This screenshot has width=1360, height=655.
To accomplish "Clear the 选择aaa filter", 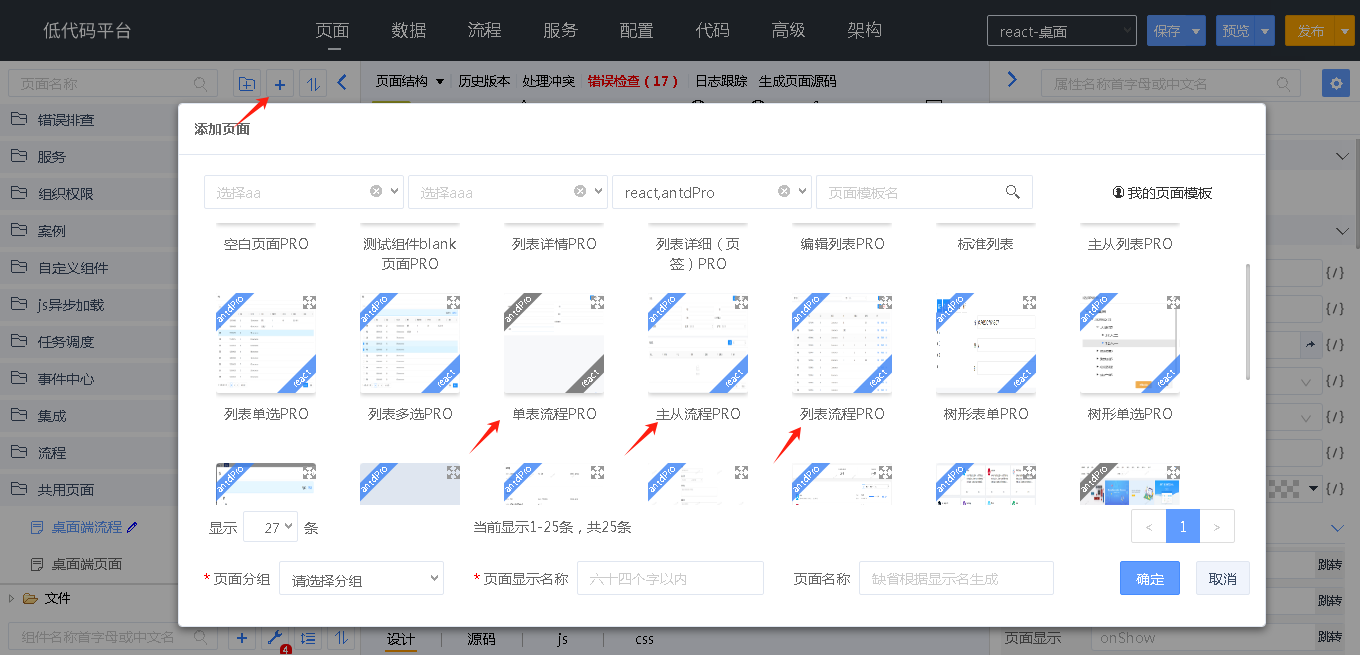I will pos(580,192).
